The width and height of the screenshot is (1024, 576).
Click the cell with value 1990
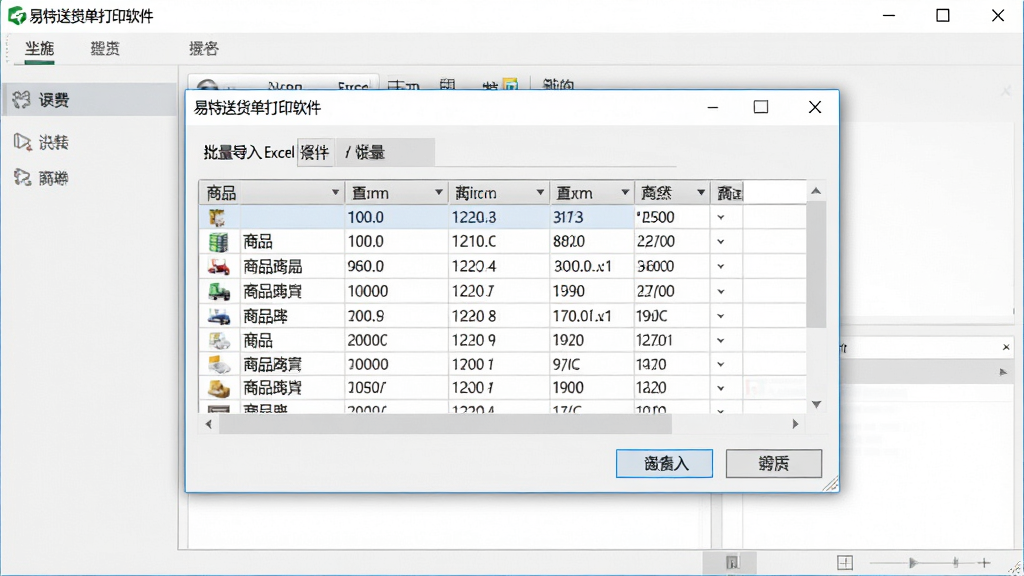tap(592, 291)
